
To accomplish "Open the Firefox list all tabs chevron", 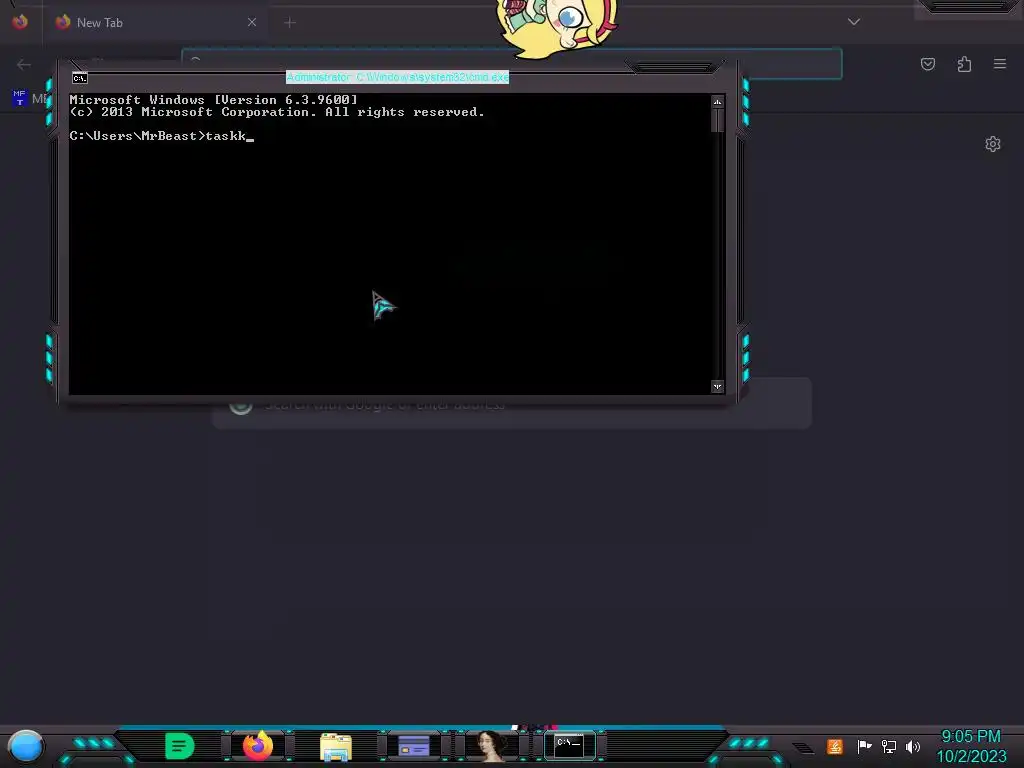I will click(x=854, y=22).
